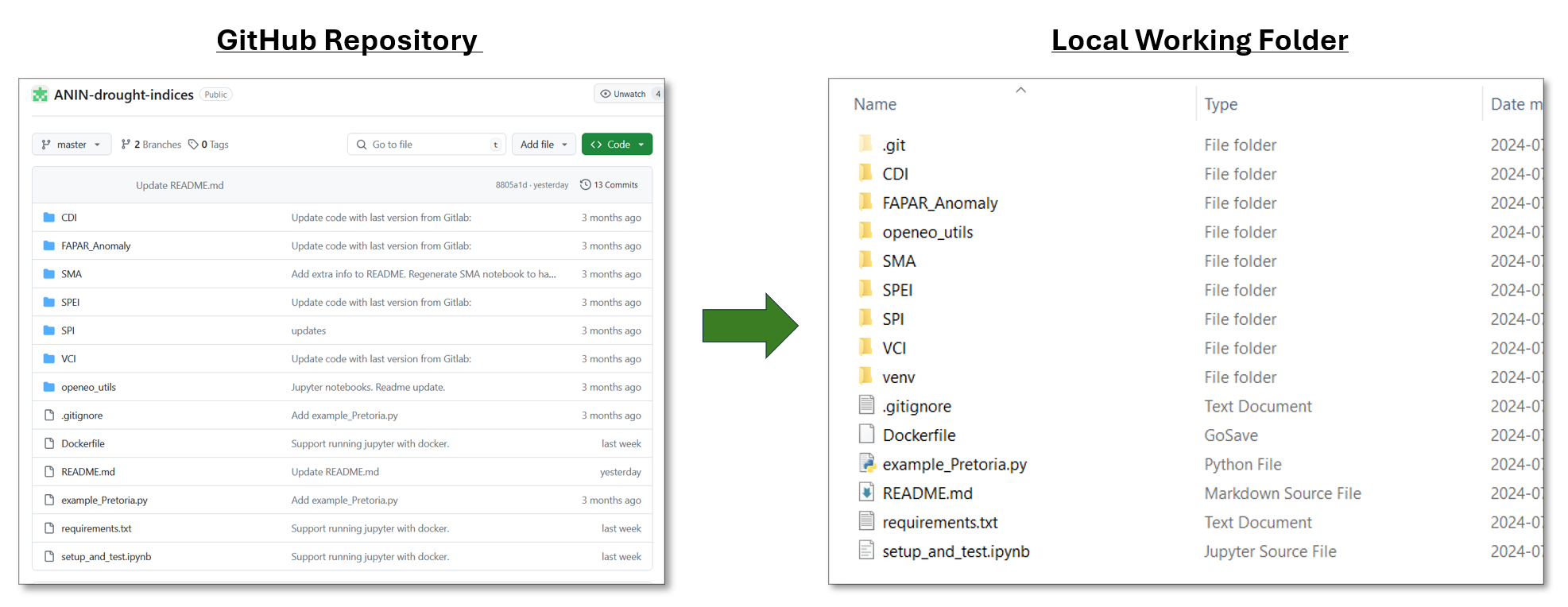
Task: Click commit hash 8805a1d
Action: (x=511, y=185)
